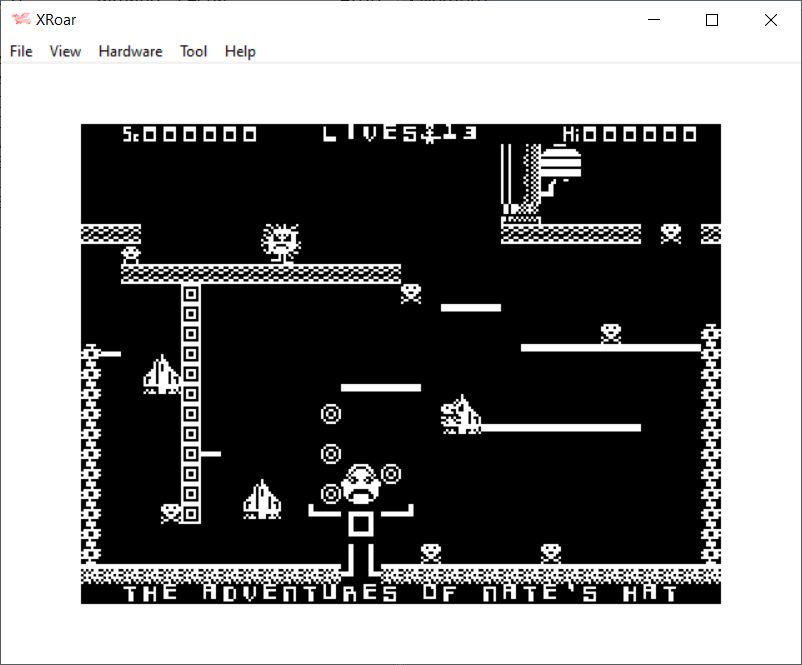The height and width of the screenshot is (665, 802).
Task: Click the game title text at bottom
Action: pyautogui.click(x=400, y=593)
